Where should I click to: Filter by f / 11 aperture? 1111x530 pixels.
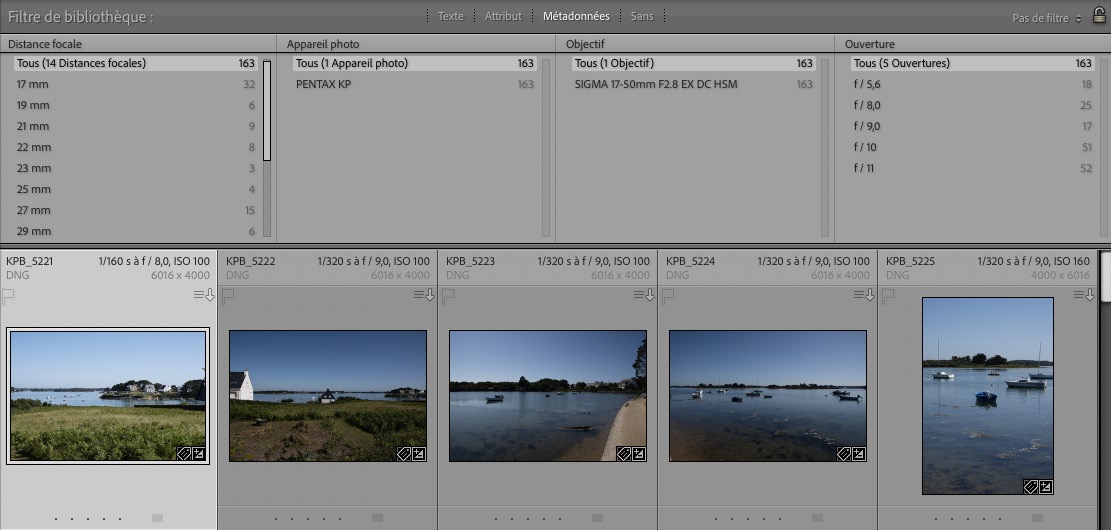[864, 168]
